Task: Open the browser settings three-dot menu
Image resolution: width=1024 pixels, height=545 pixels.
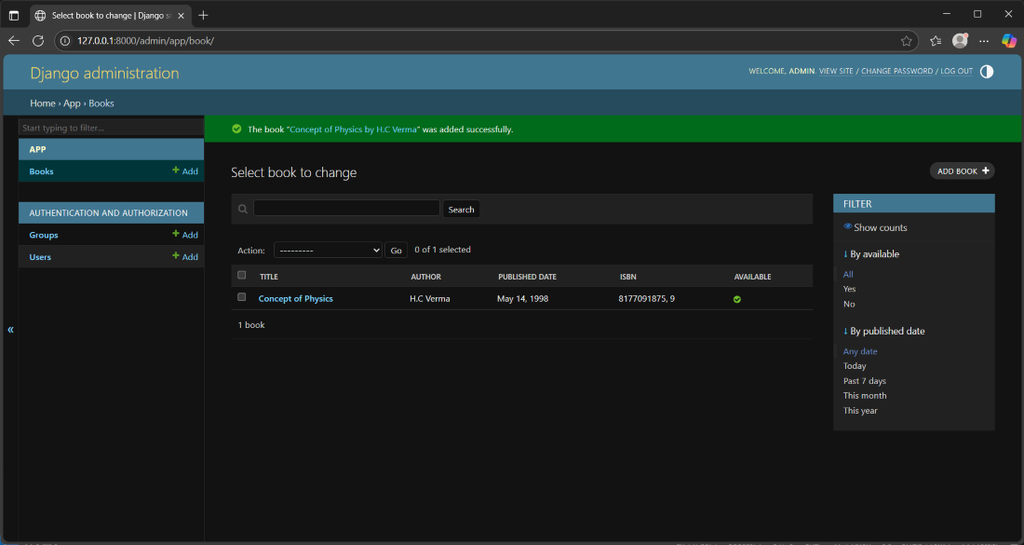Action: pos(984,40)
